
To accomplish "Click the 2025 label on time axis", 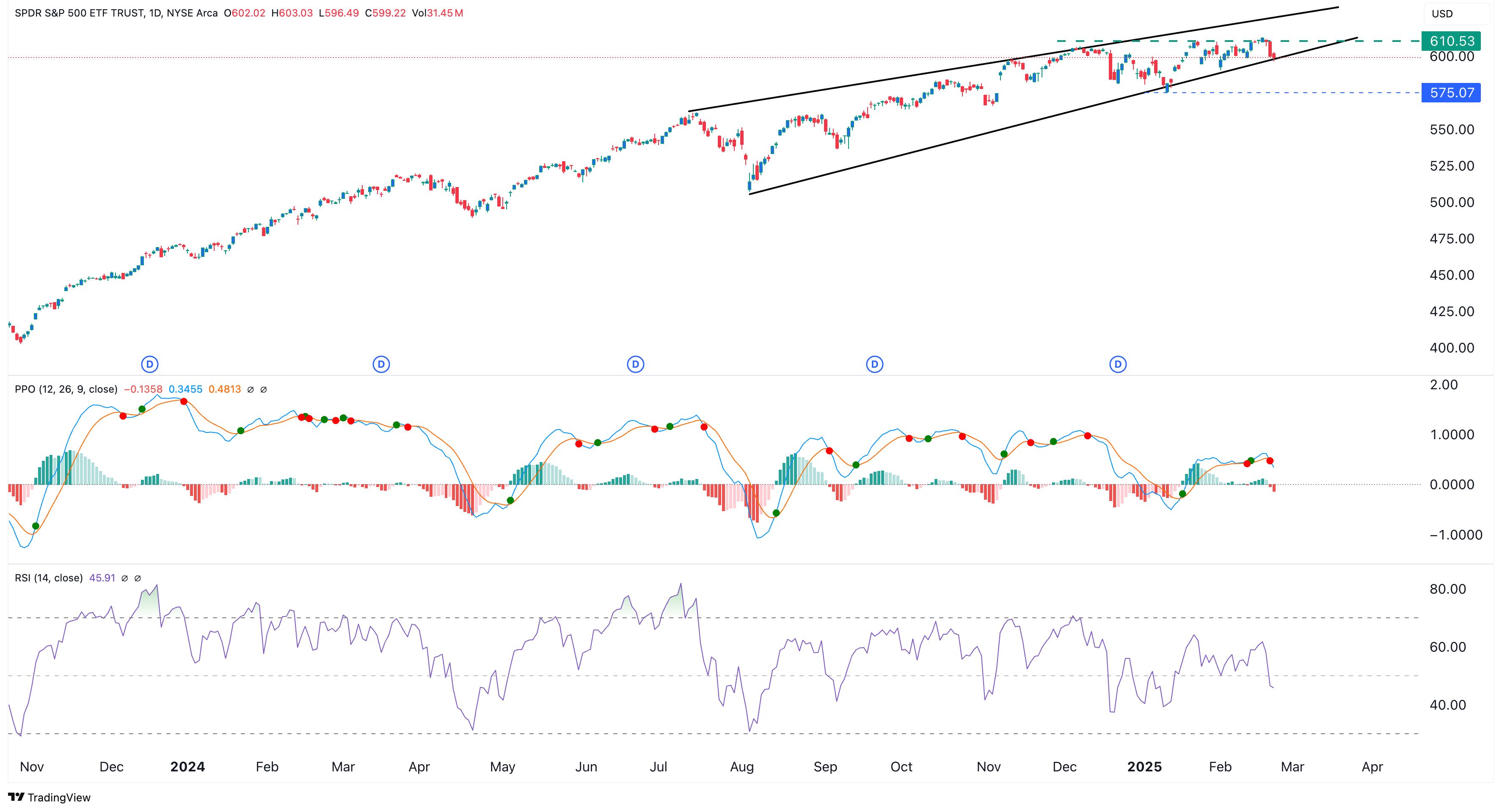I will [1144, 767].
